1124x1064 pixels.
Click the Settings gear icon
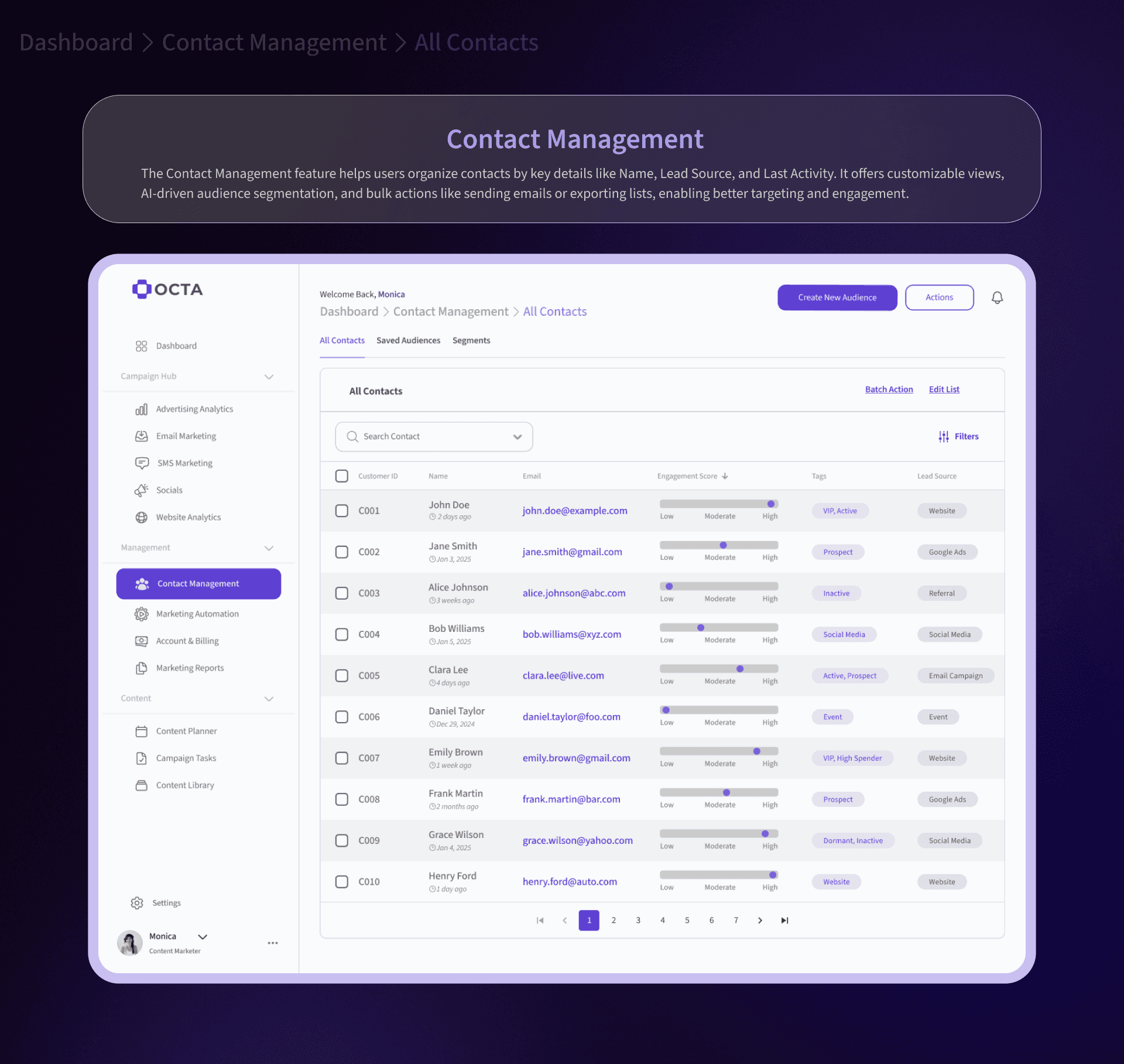pos(137,903)
